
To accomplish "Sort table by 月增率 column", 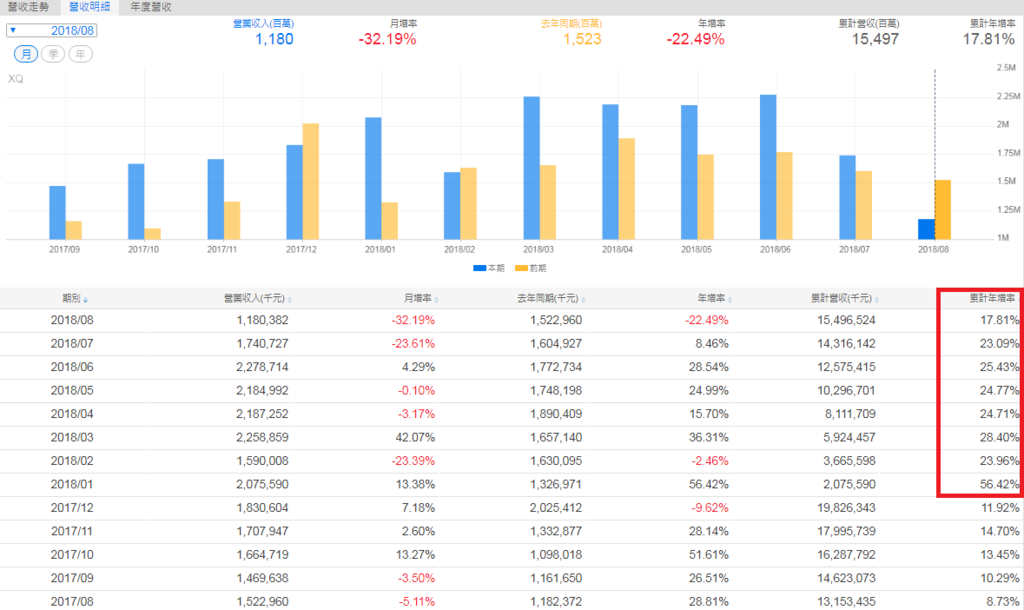I will click(x=421, y=298).
